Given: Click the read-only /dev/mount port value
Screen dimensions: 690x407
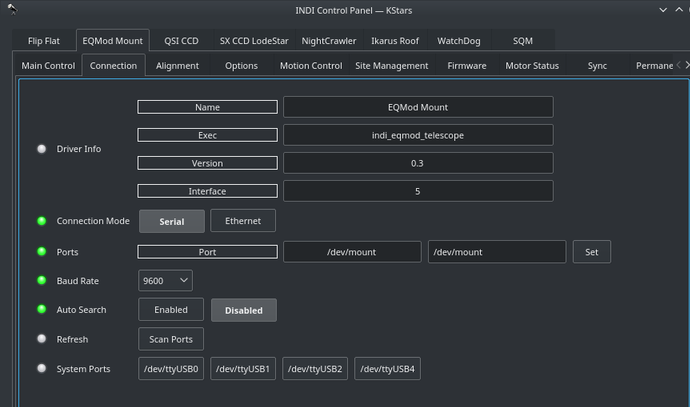Looking at the screenshot, I should click(352, 252).
